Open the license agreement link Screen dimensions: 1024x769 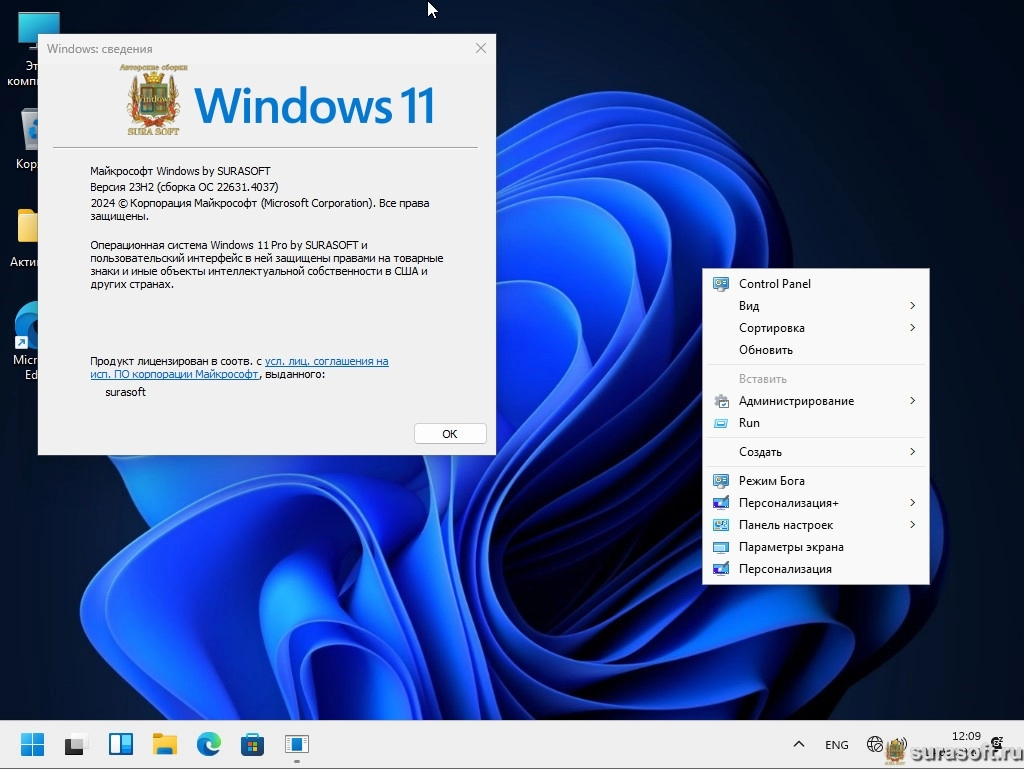(x=326, y=361)
